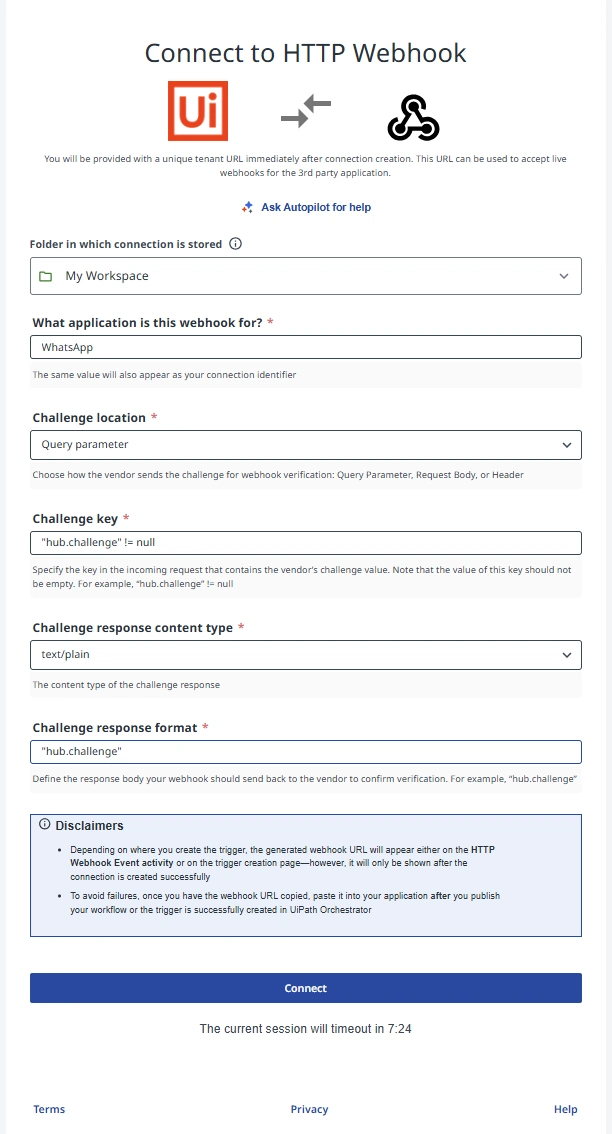Click the WhatsApp application name field
The image size is (612, 1134).
(x=305, y=347)
